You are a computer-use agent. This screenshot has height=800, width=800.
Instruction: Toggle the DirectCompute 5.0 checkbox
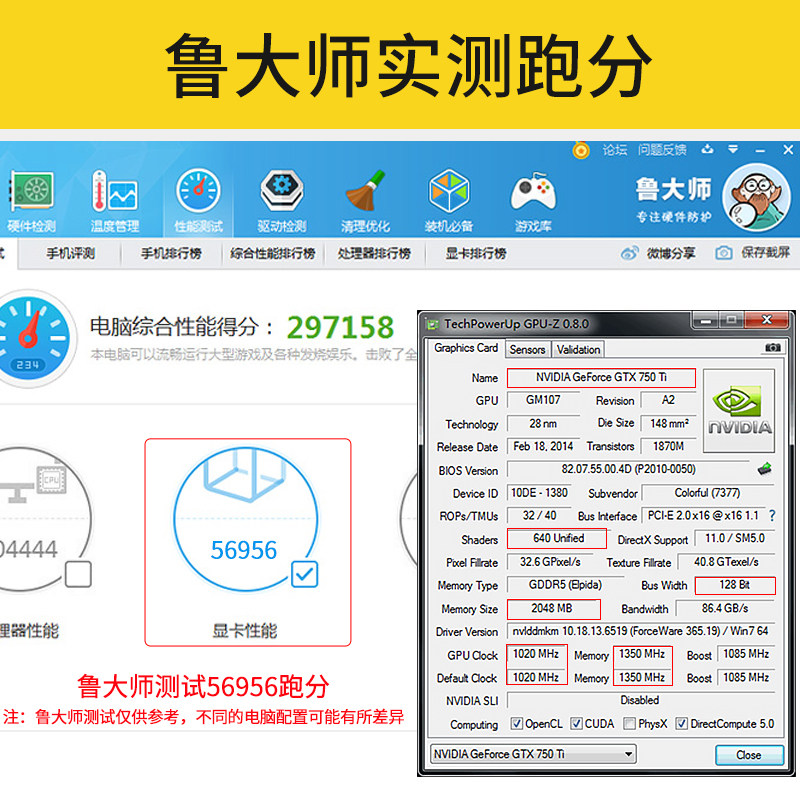(x=681, y=723)
